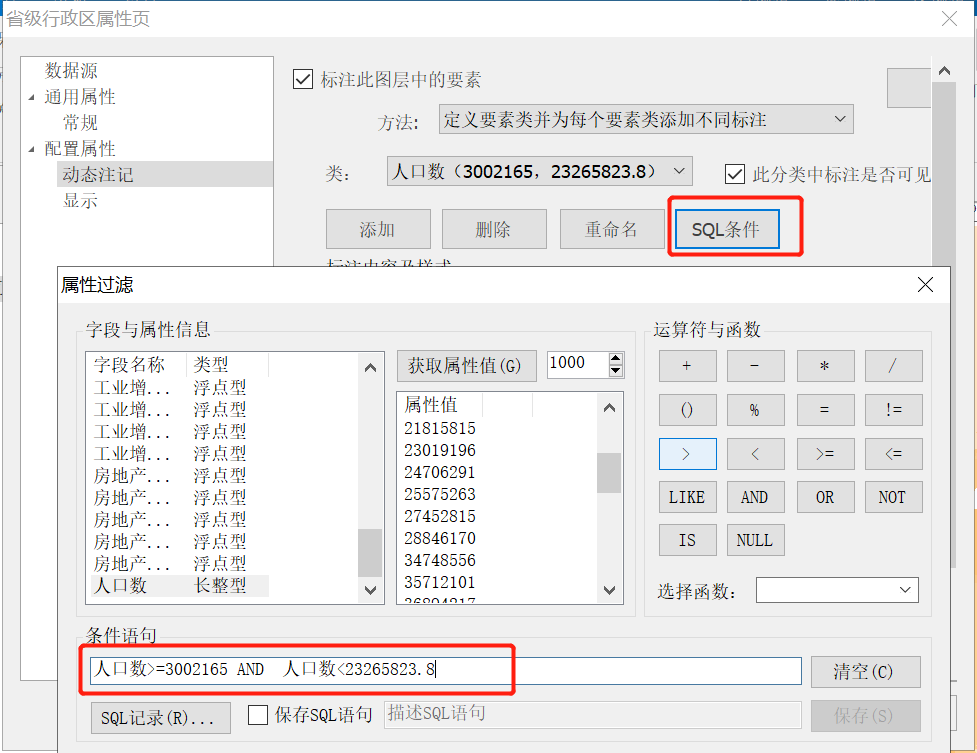Uncheck 标注此图层中的要素 checkbox
Viewport: 977px width, 753px height.
303,80
